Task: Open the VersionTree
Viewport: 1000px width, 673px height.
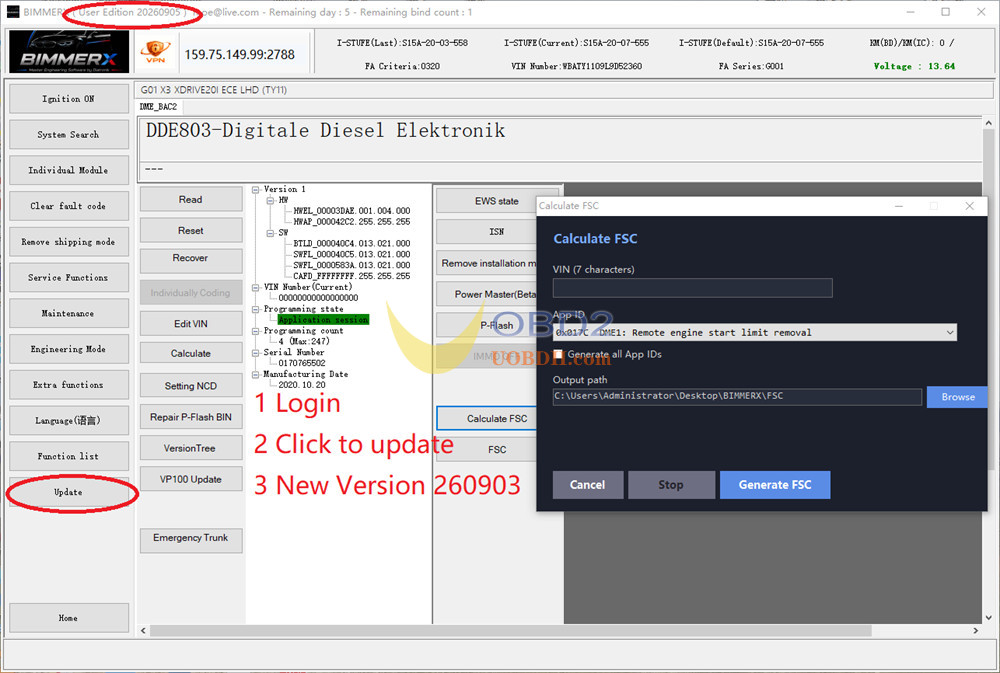Action: point(191,448)
